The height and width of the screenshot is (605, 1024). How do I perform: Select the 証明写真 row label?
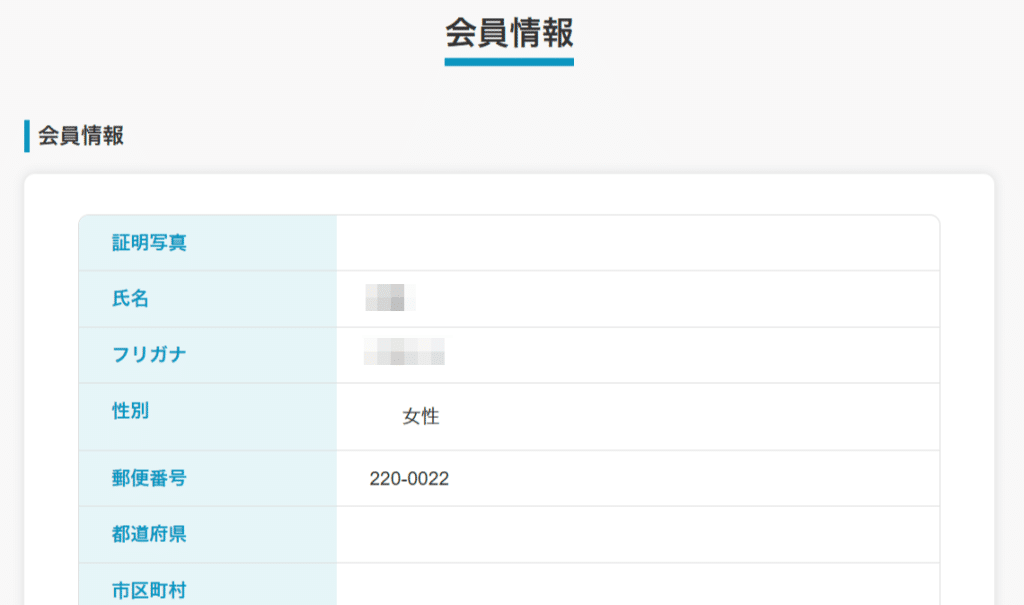149,242
